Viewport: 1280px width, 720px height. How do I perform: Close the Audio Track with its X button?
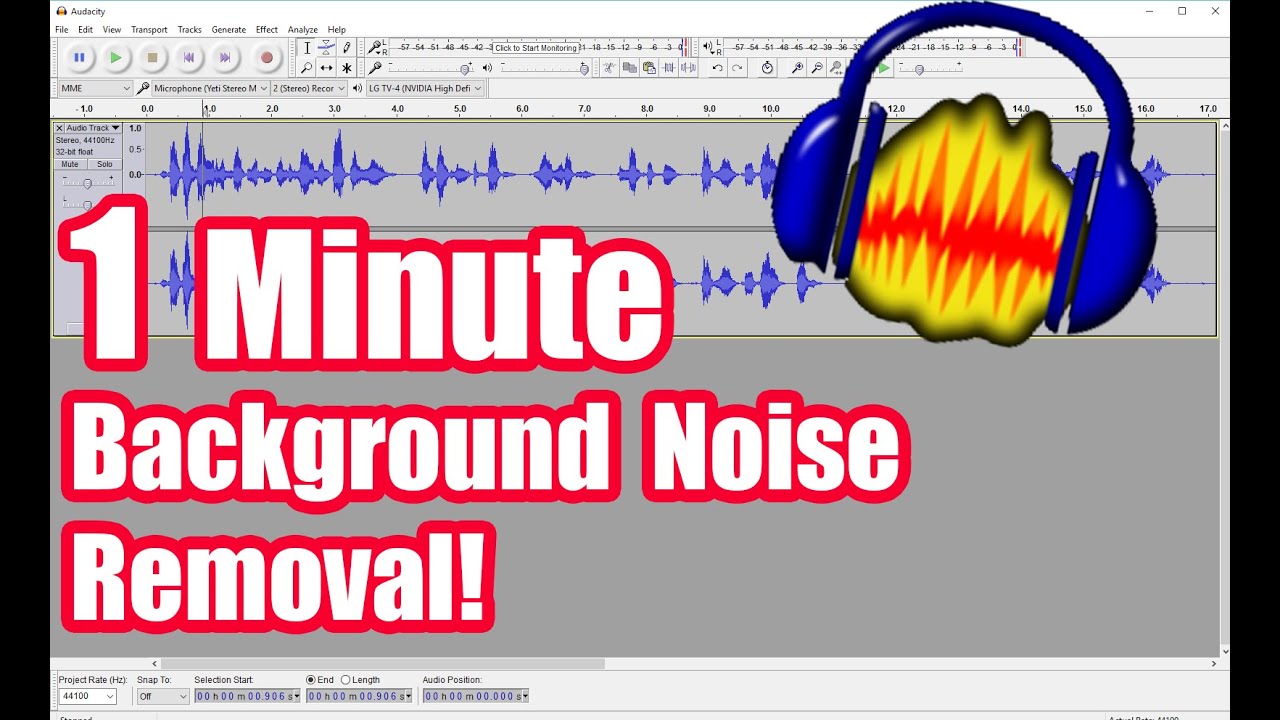(59, 128)
